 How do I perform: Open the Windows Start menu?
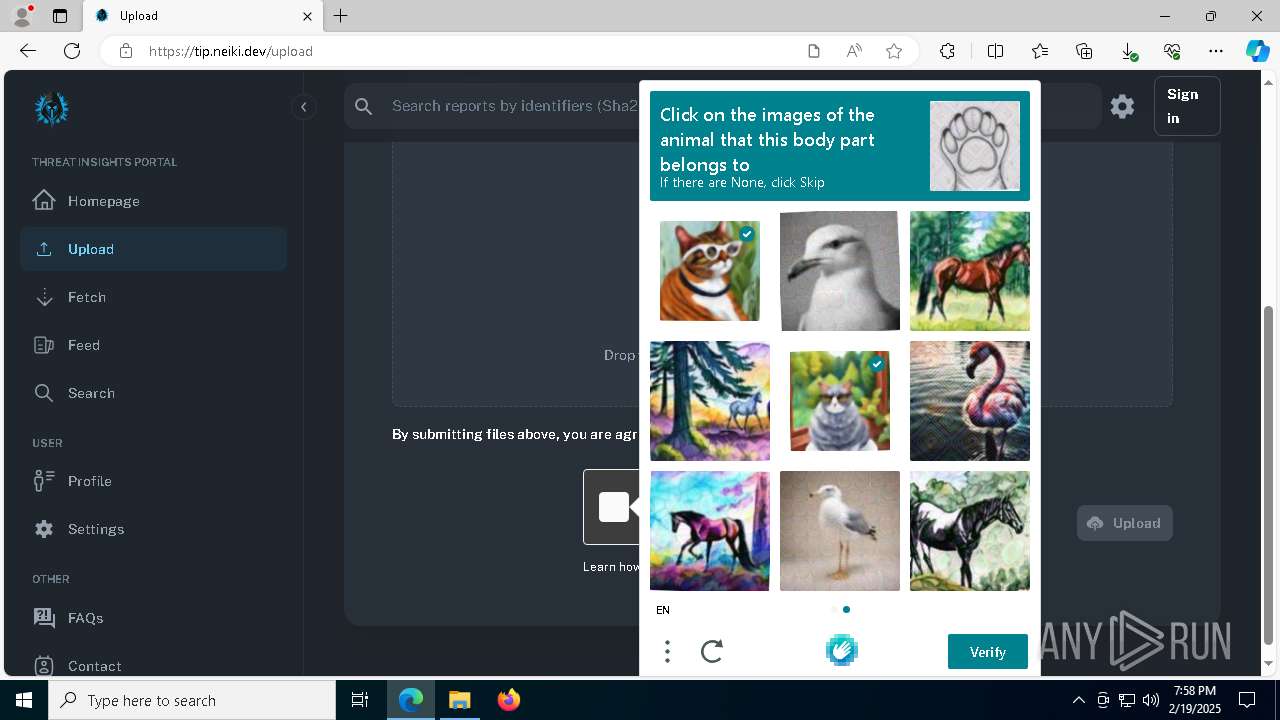pyautogui.click(x=24, y=700)
